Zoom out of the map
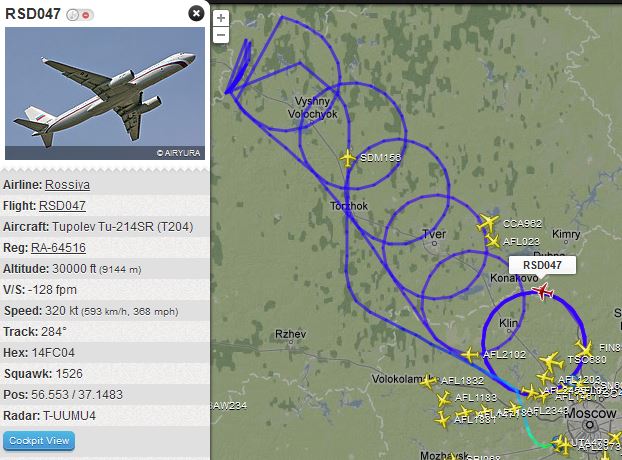 [221, 35]
